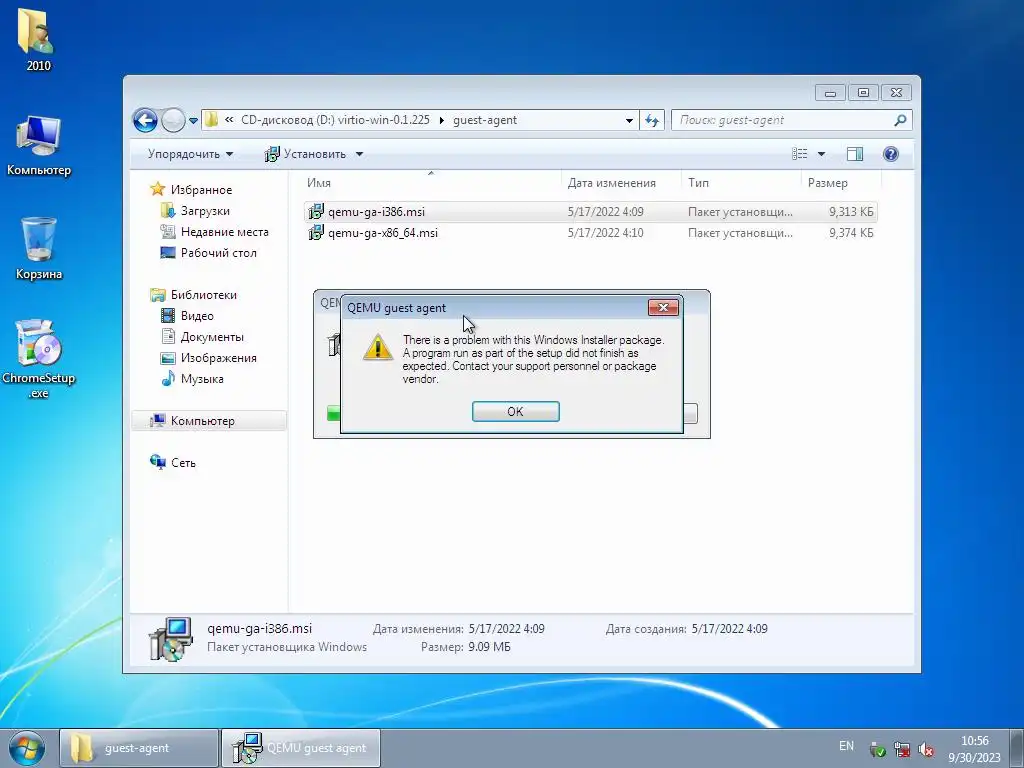The image size is (1024, 768).
Task: Open the recent pages dropdown beside navigation arrows
Action: click(193, 121)
